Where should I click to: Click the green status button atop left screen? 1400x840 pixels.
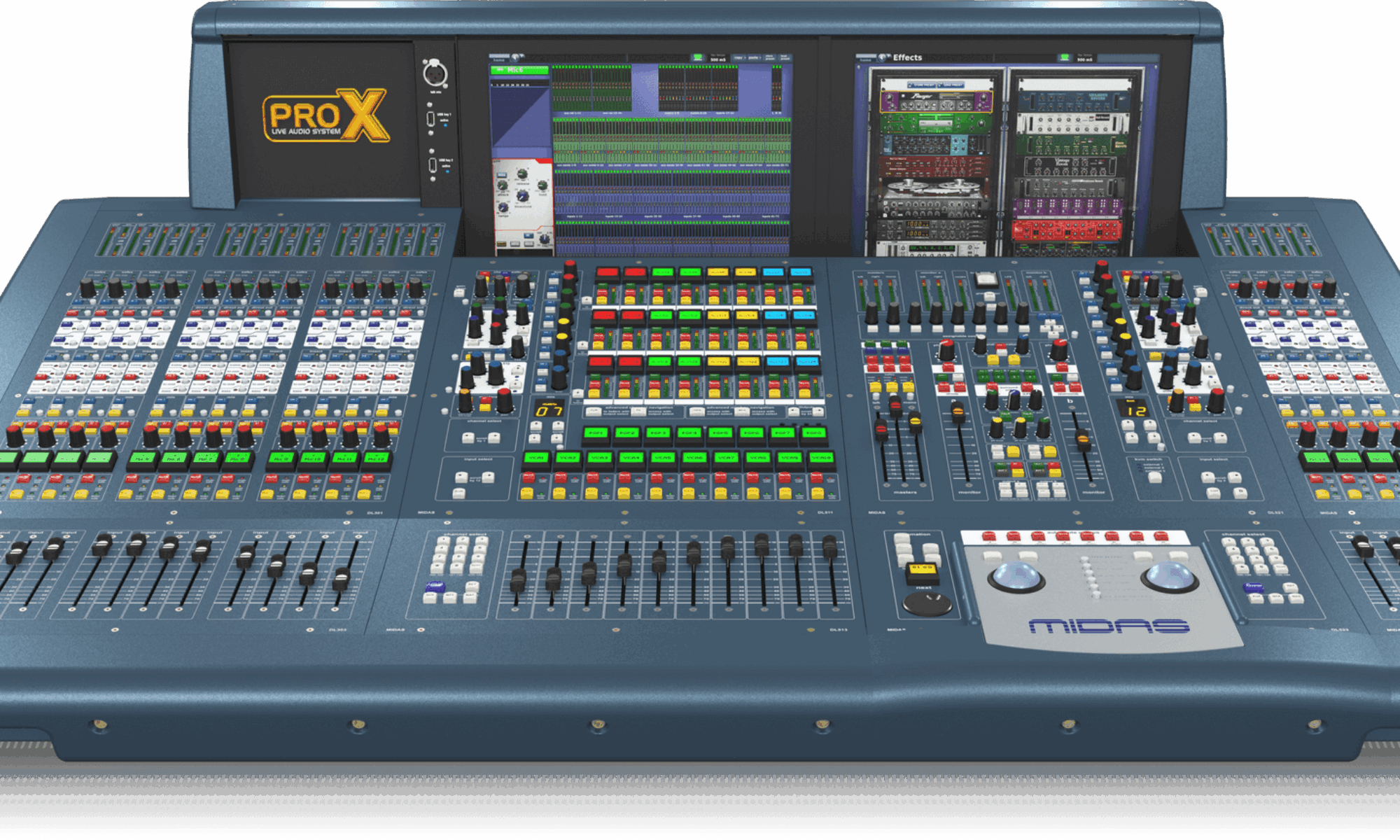(697, 57)
